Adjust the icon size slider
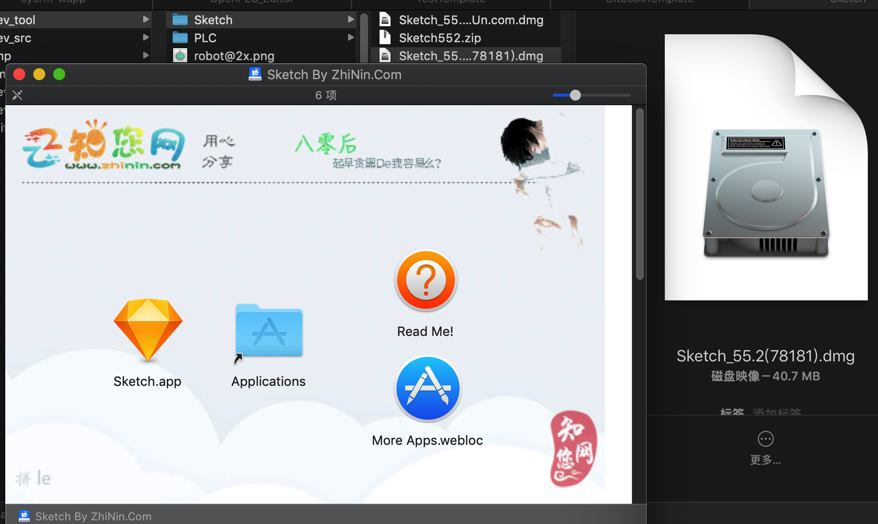The height and width of the screenshot is (524, 878). 575,95
